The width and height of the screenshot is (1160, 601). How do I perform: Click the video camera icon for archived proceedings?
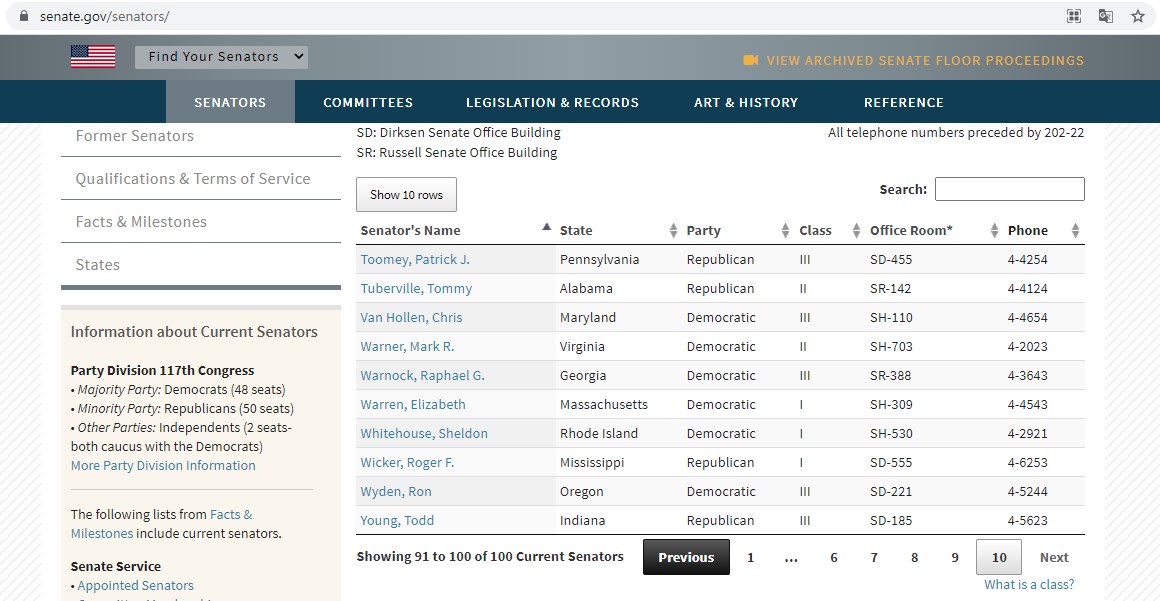tap(751, 60)
